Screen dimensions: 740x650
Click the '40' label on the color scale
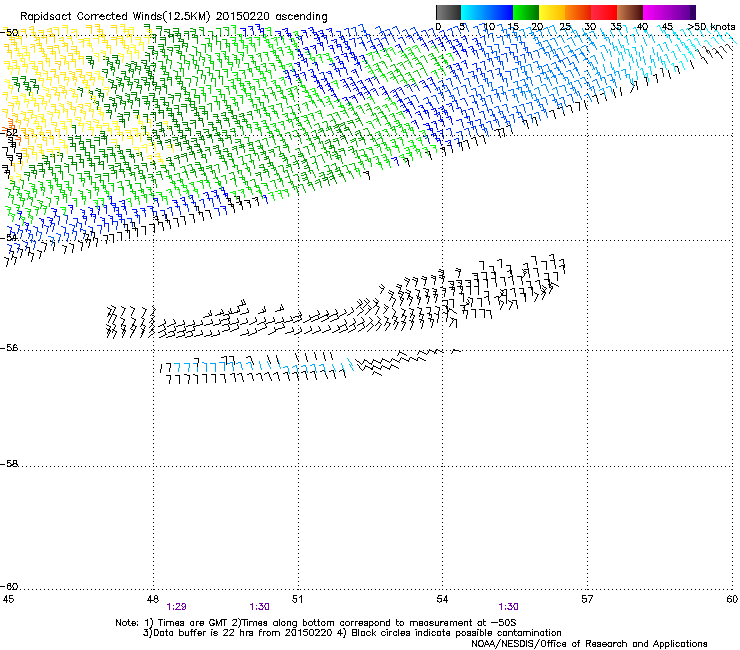click(642, 27)
